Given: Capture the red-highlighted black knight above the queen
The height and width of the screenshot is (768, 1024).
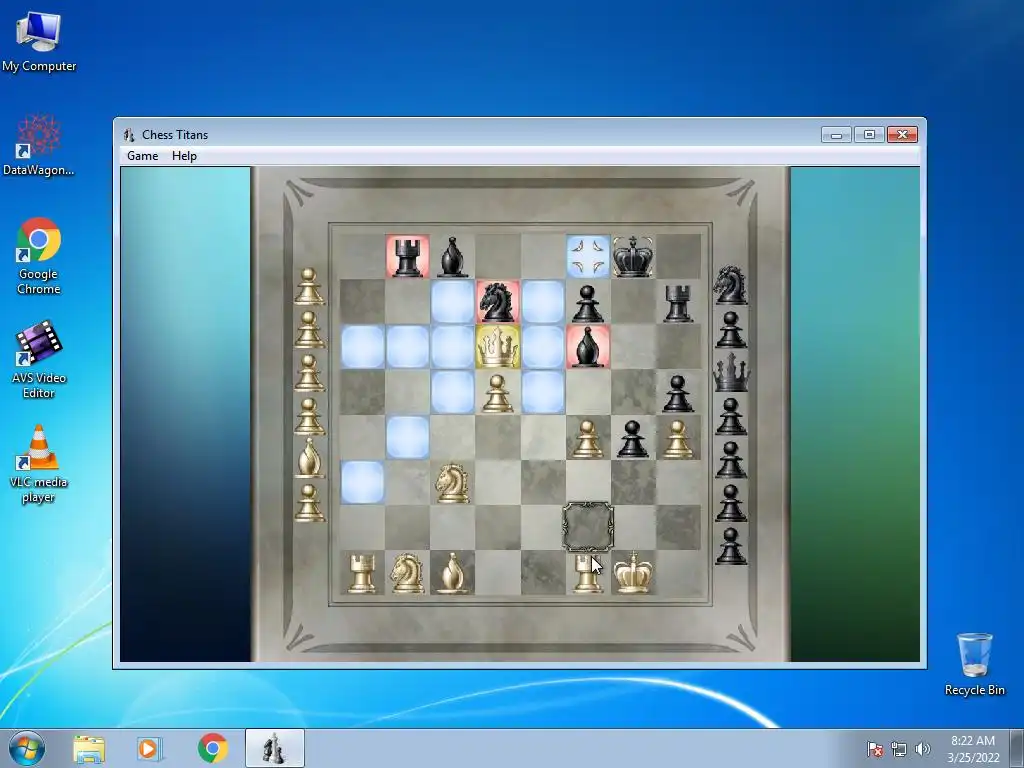Looking at the screenshot, I should pyautogui.click(x=498, y=302).
